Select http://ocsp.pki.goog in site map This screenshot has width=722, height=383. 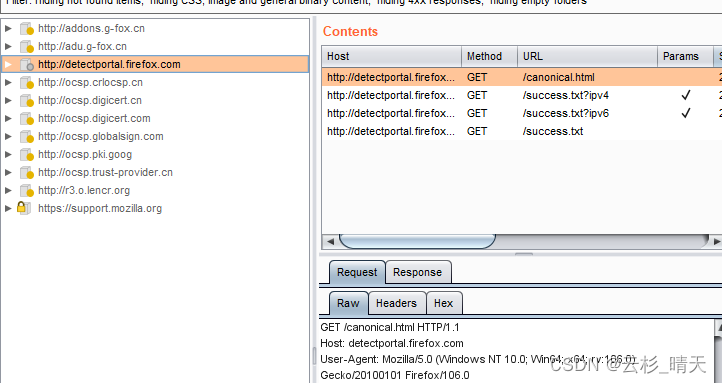(85, 154)
